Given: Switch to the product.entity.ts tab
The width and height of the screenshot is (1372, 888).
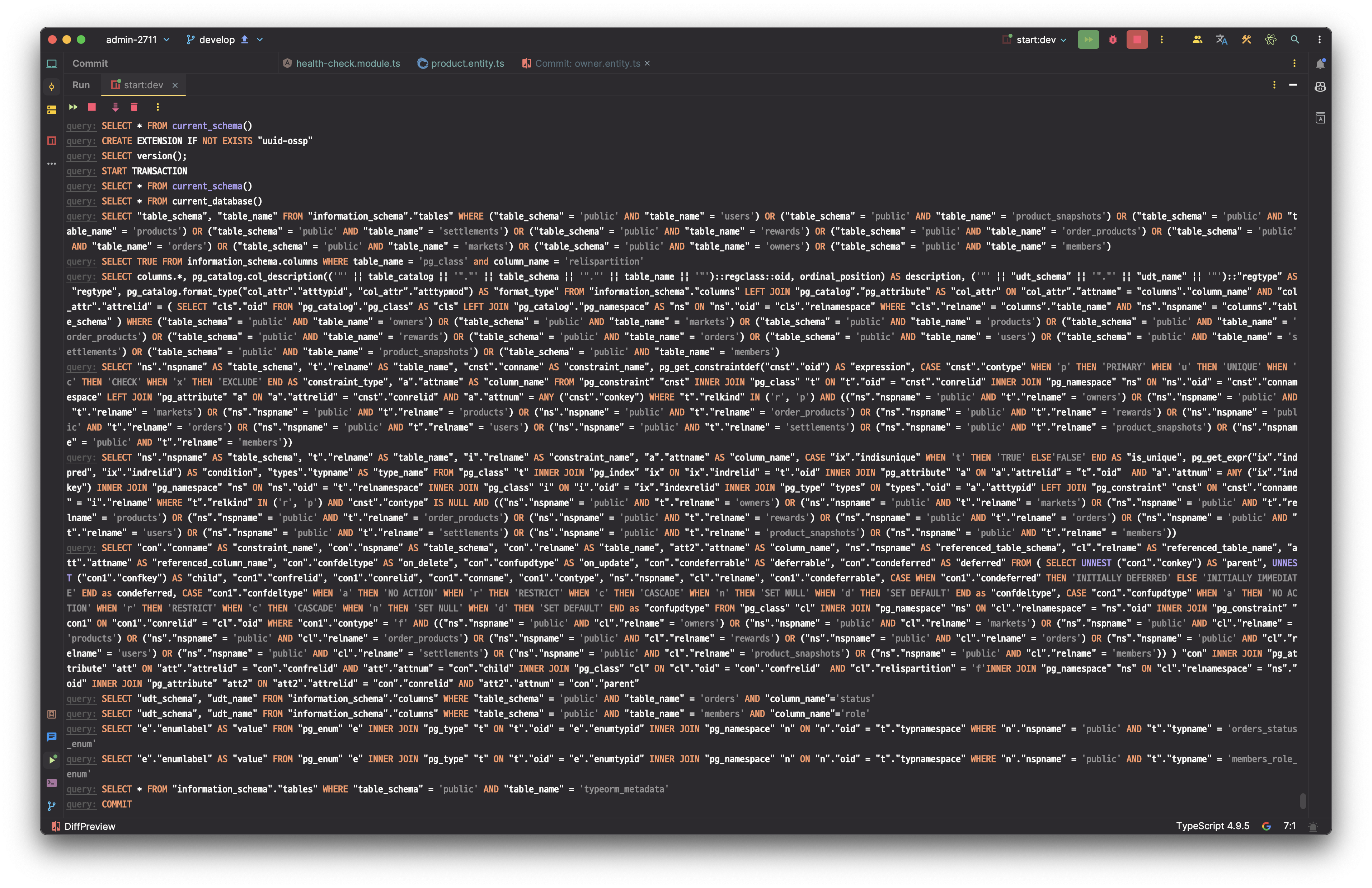Looking at the screenshot, I should (x=467, y=64).
